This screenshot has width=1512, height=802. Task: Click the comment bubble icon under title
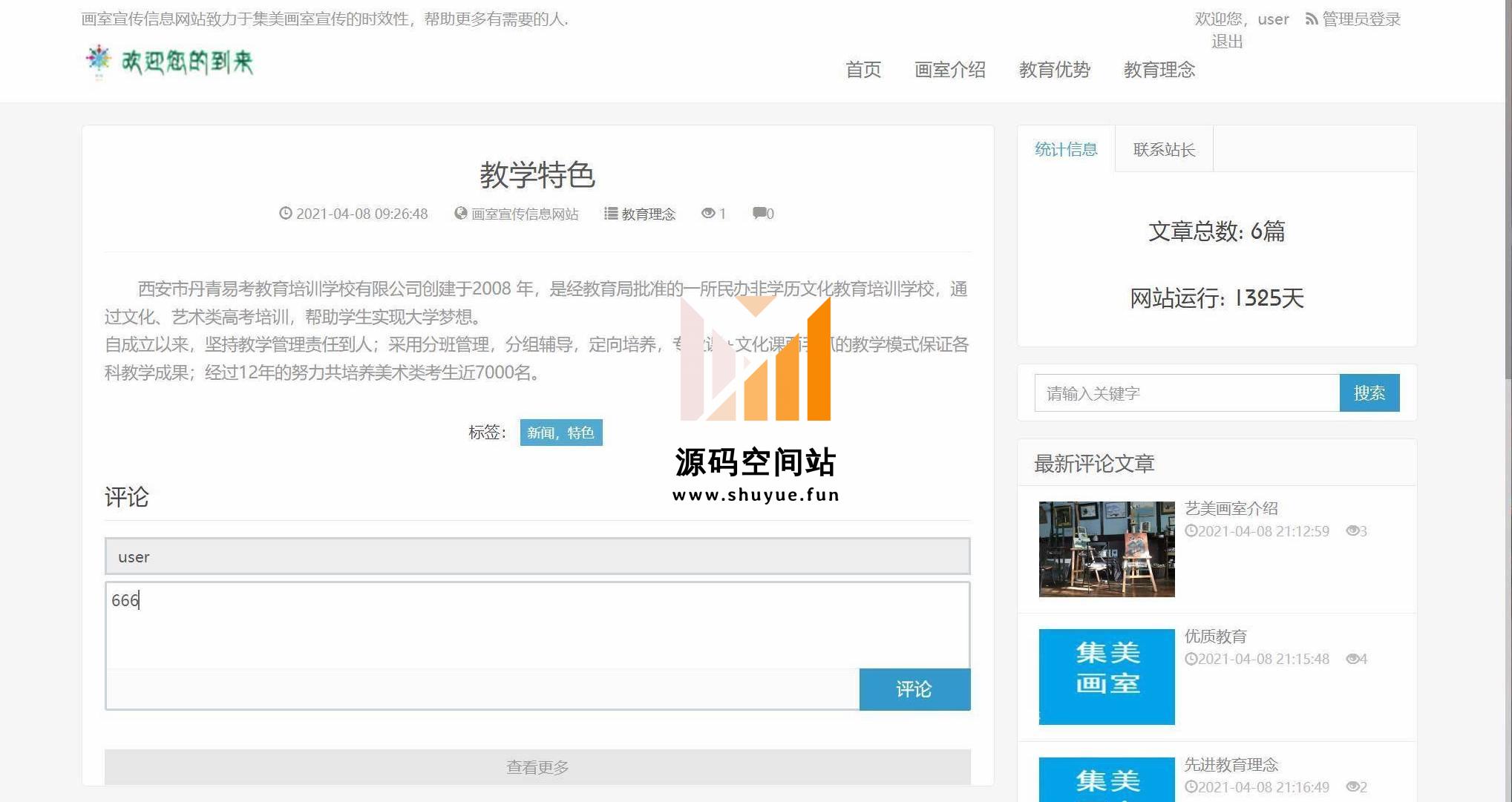pyautogui.click(x=759, y=214)
